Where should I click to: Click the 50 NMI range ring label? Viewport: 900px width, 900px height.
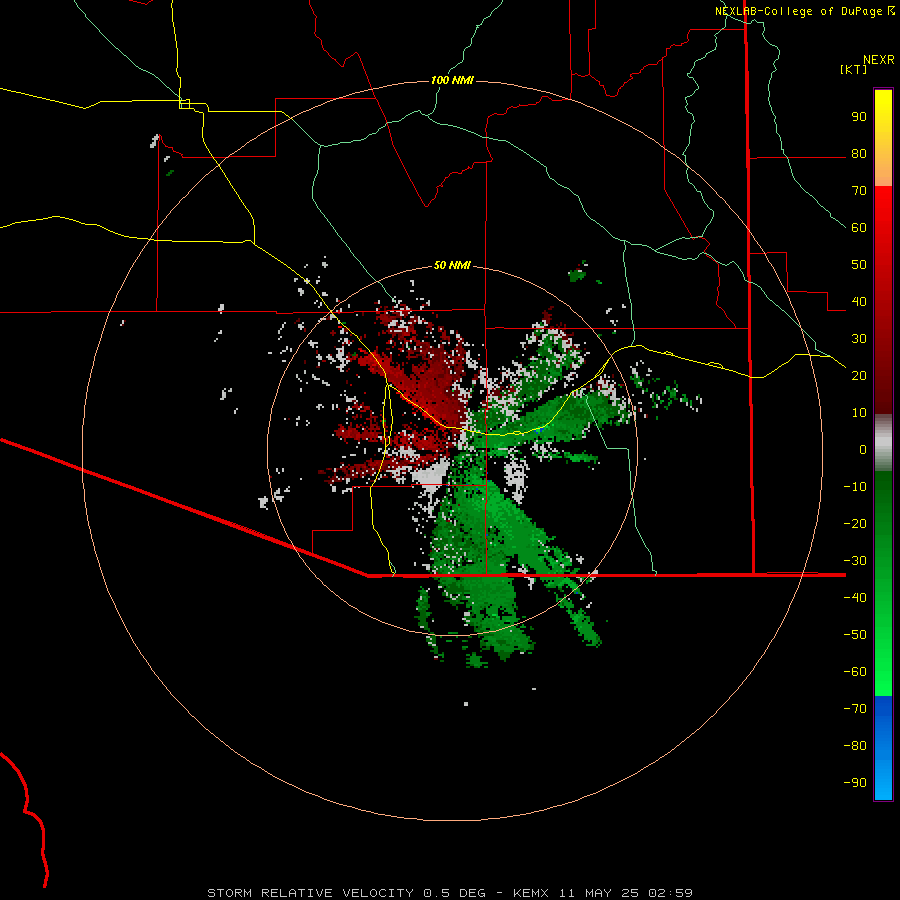point(452,265)
